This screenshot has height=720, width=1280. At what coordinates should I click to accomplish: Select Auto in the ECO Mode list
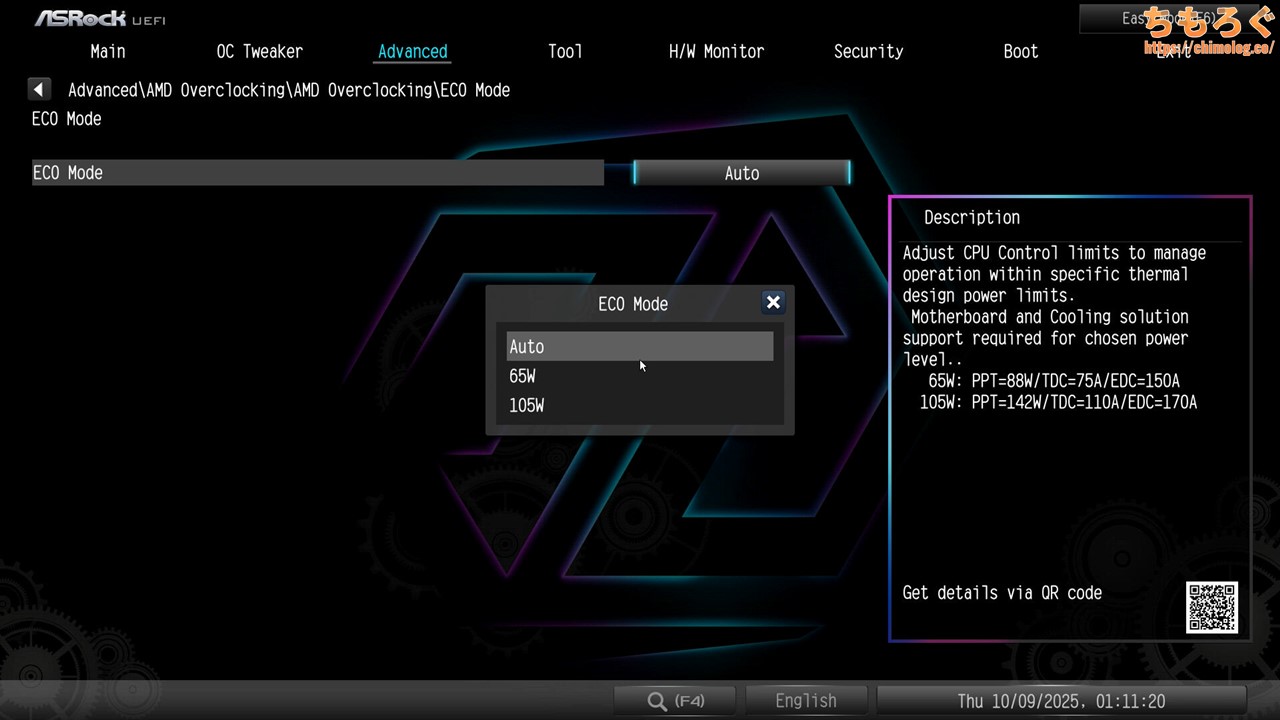[x=639, y=347]
